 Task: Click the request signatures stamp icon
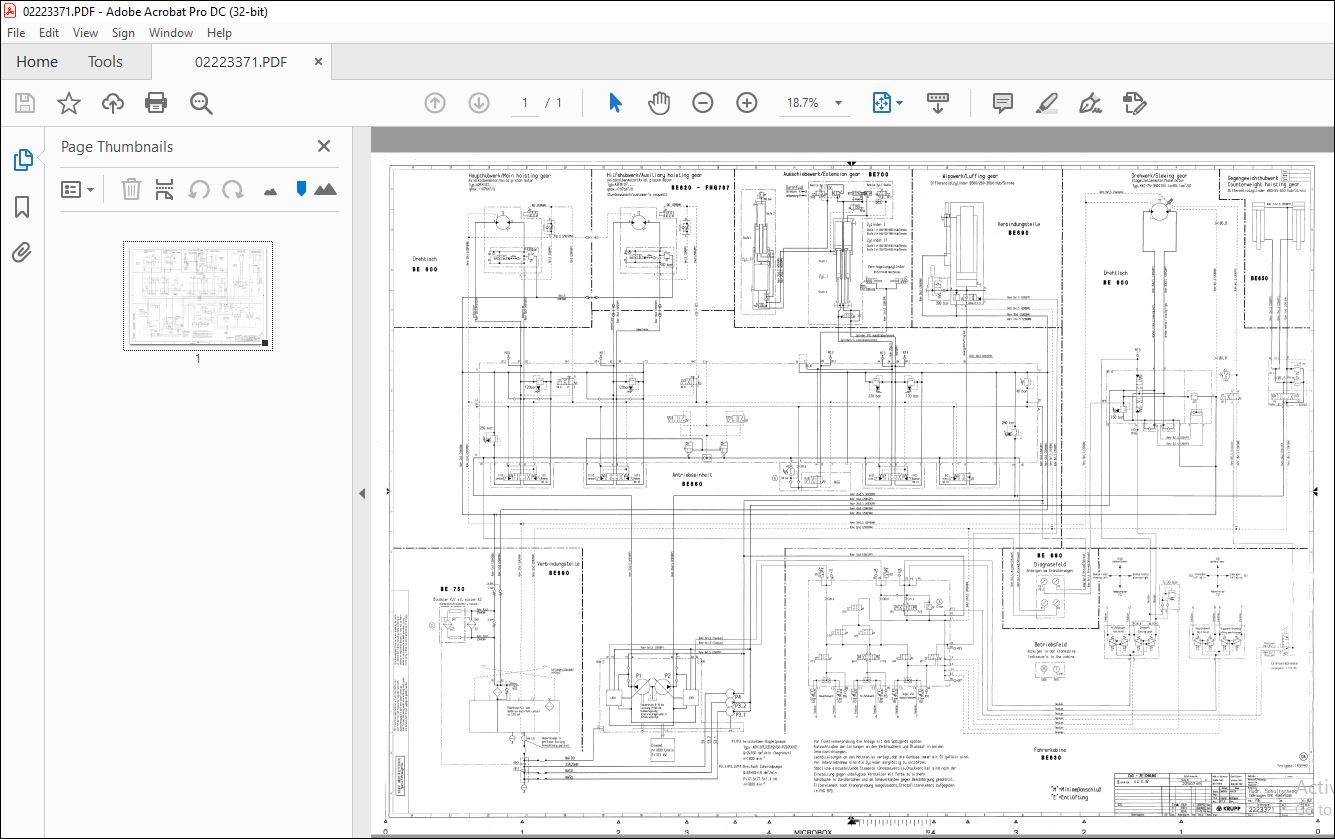click(1134, 103)
